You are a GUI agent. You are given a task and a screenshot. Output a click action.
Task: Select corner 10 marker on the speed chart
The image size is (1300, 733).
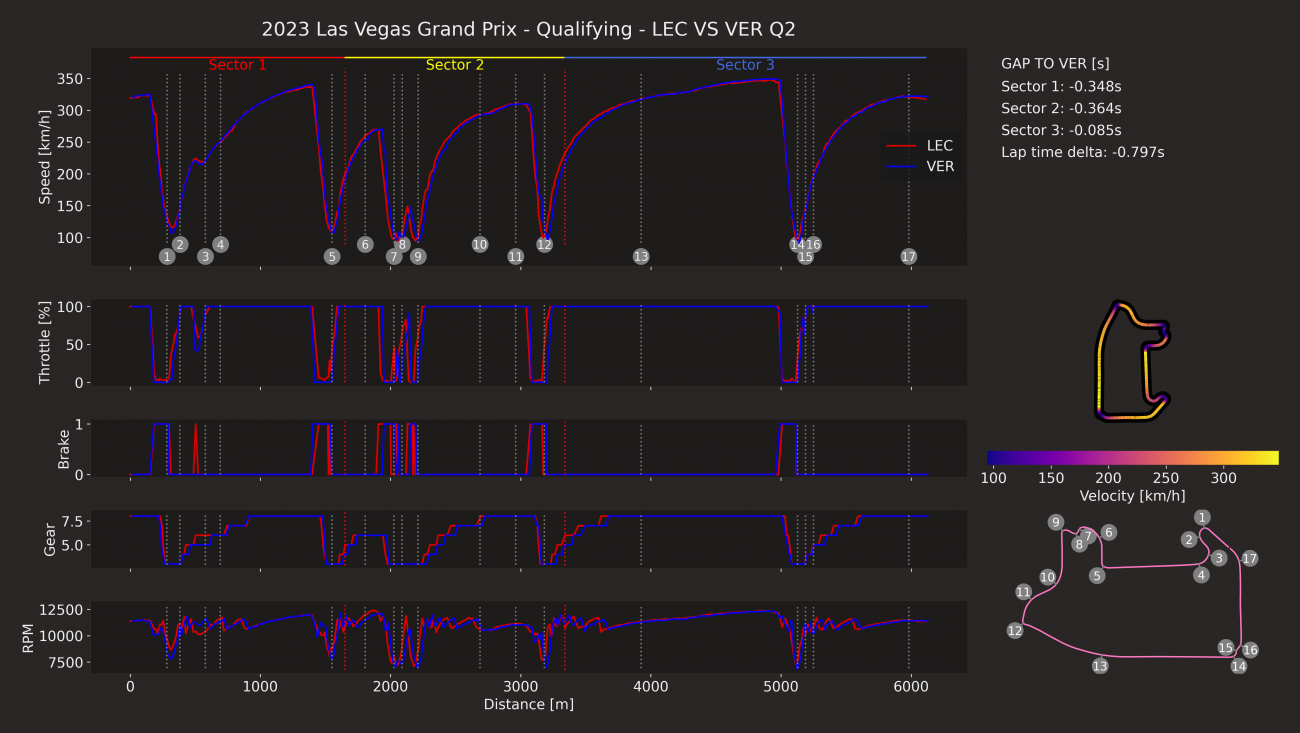(x=480, y=244)
